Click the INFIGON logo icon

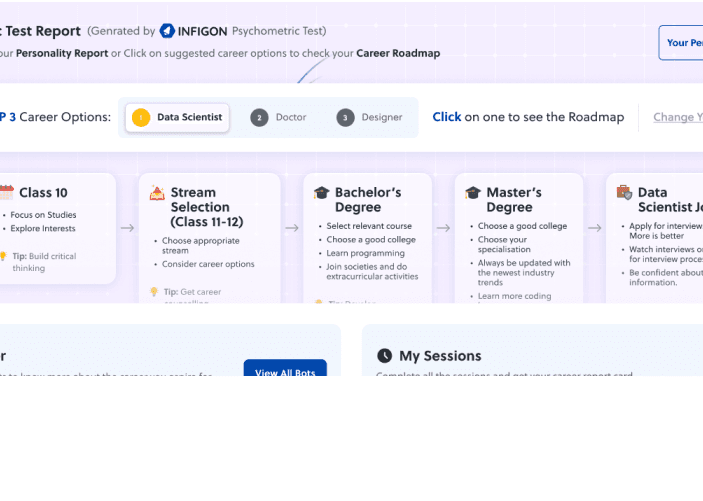[167, 30]
